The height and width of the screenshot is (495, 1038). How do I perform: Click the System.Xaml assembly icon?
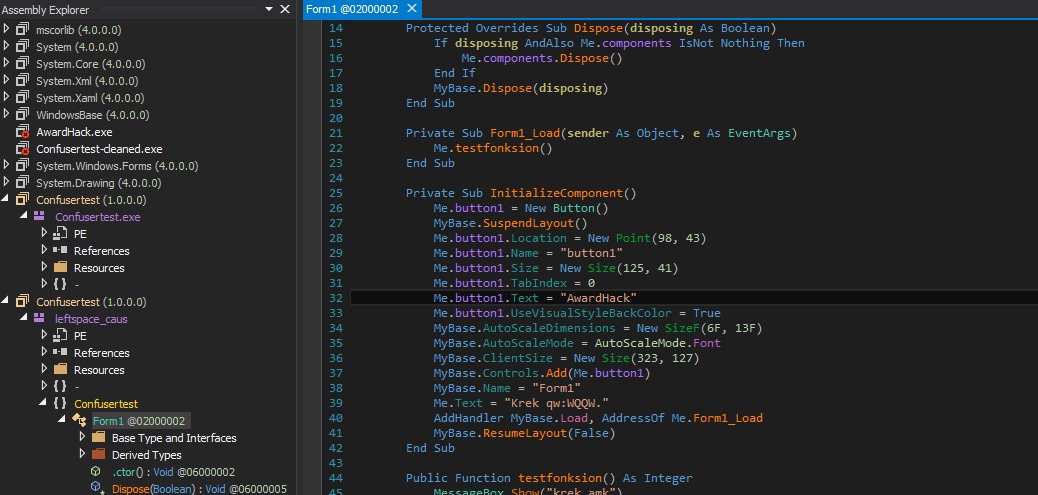click(23, 98)
